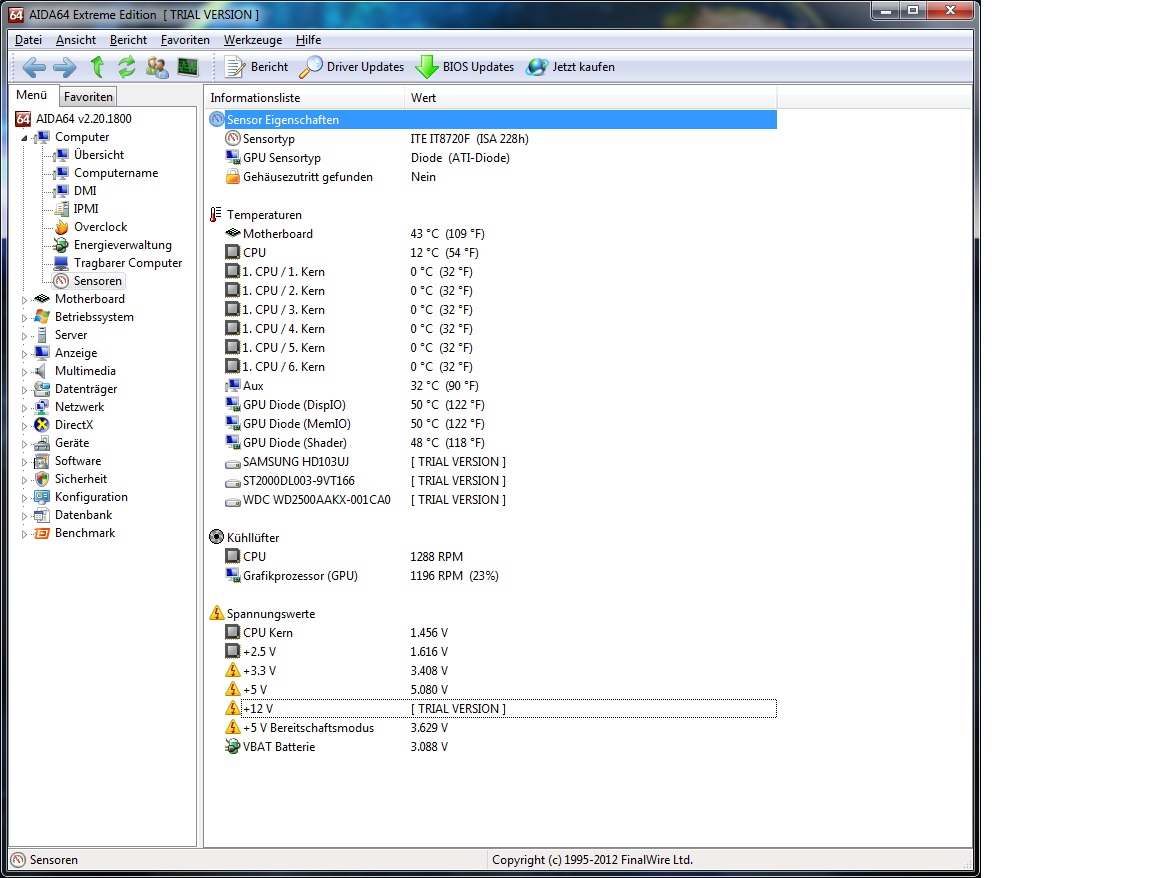Click the Software icon in tree
Viewport: 1152px width, 878px height.
pos(43,461)
